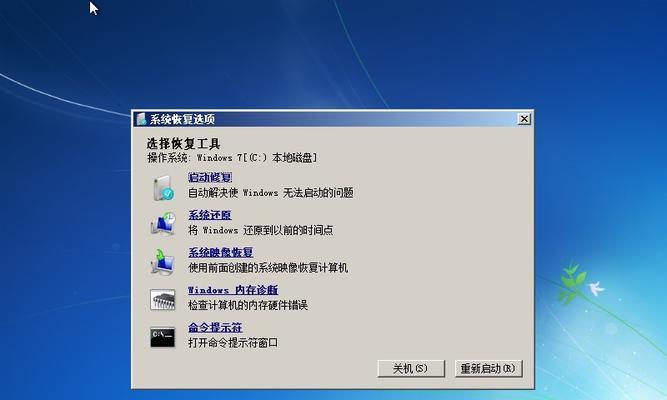Close the 系统恢复选项 dialog
The height and width of the screenshot is (400, 667).
524,119
